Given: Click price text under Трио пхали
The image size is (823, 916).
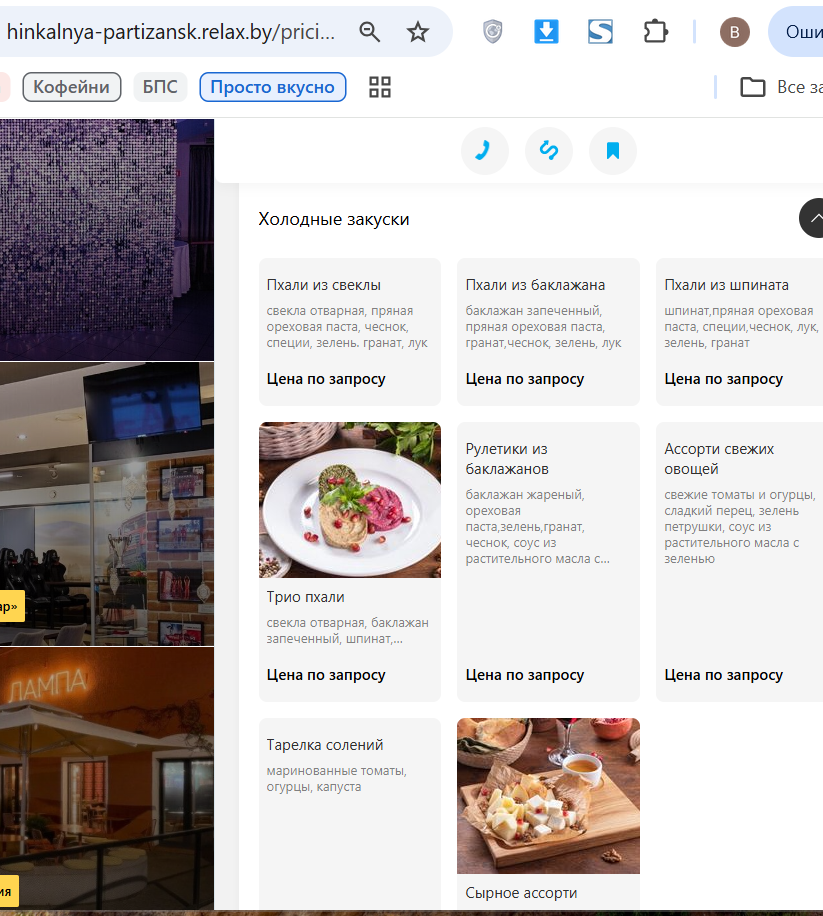Looking at the screenshot, I should (x=326, y=675).
